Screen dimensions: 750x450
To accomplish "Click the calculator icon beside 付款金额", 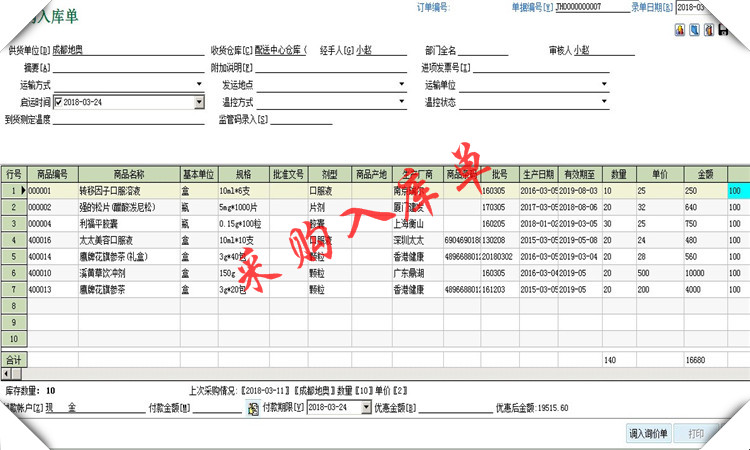I will click(x=253, y=408).
